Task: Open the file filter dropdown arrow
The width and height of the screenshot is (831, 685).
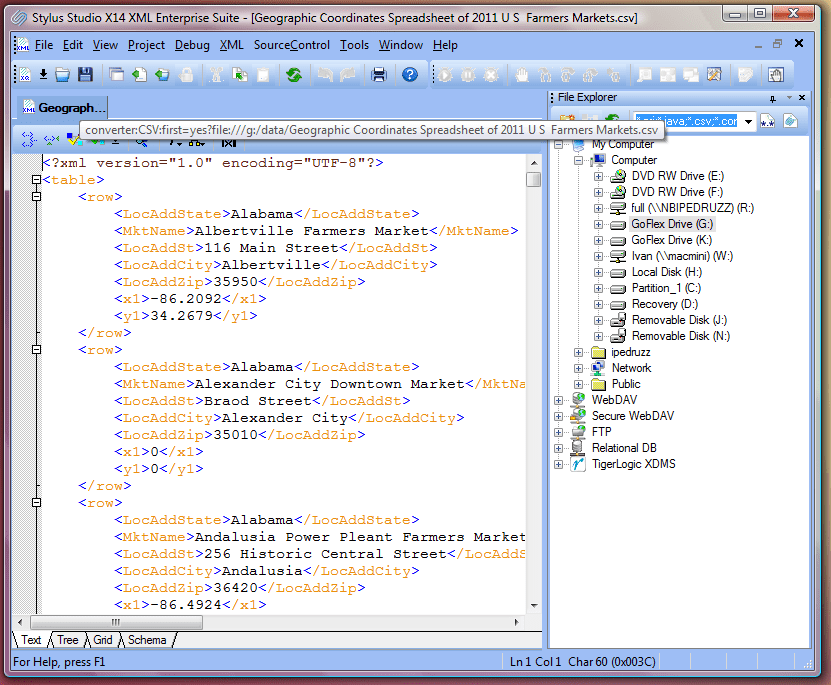Action: pyautogui.click(x=748, y=121)
